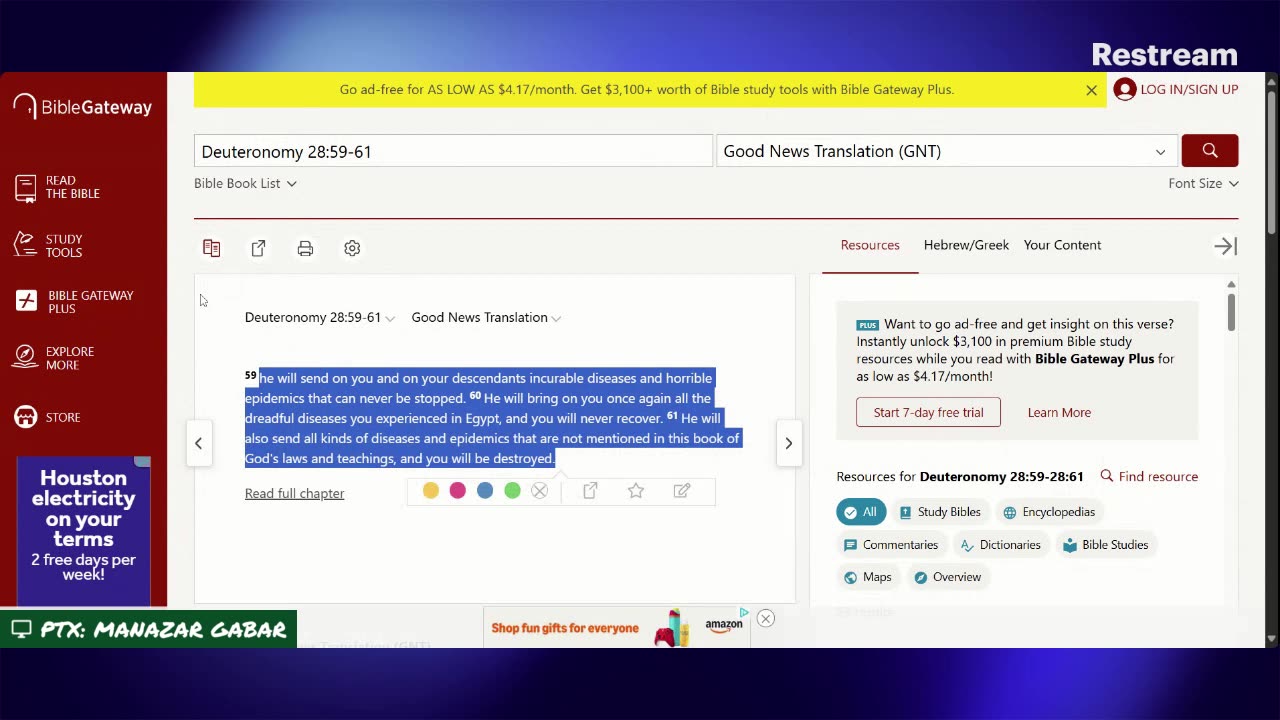1280x720 pixels.
Task: Go to previous passage arrow
Action: click(x=198, y=443)
